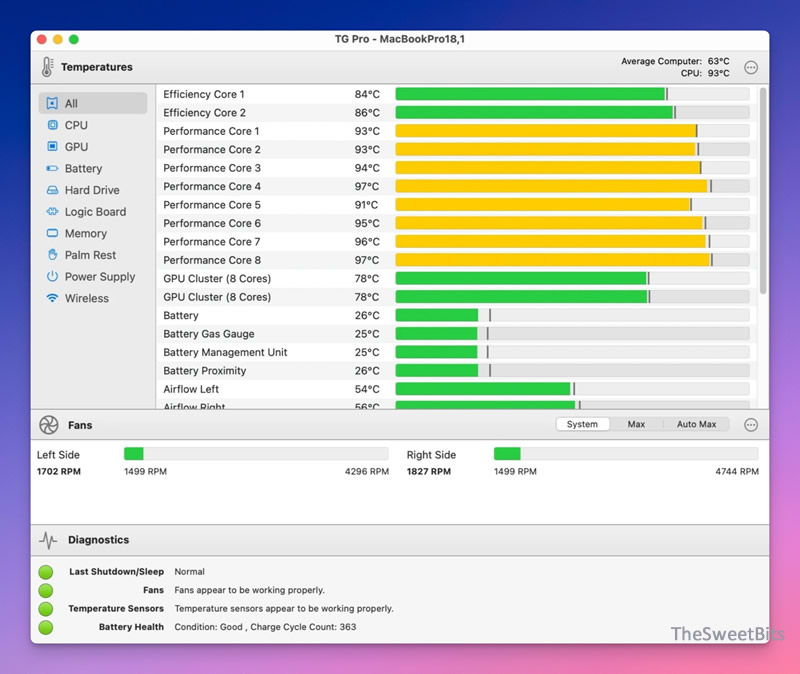Click the 1702 RPM left fan reading
800x674 pixels.
(x=59, y=471)
